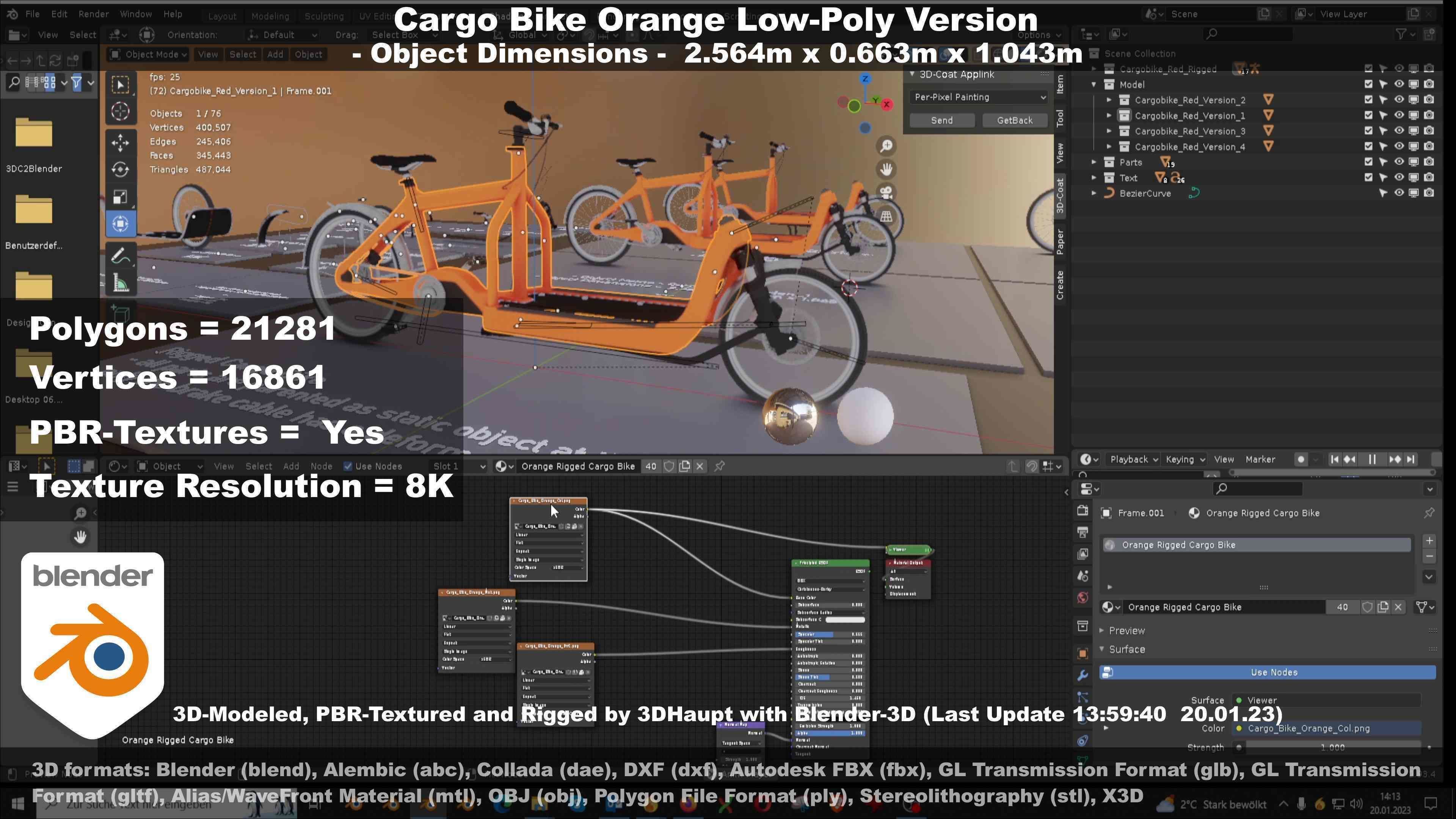This screenshot has width=1456, height=819.
Task: Pause timeline playback
Action: pos(1372,460)
